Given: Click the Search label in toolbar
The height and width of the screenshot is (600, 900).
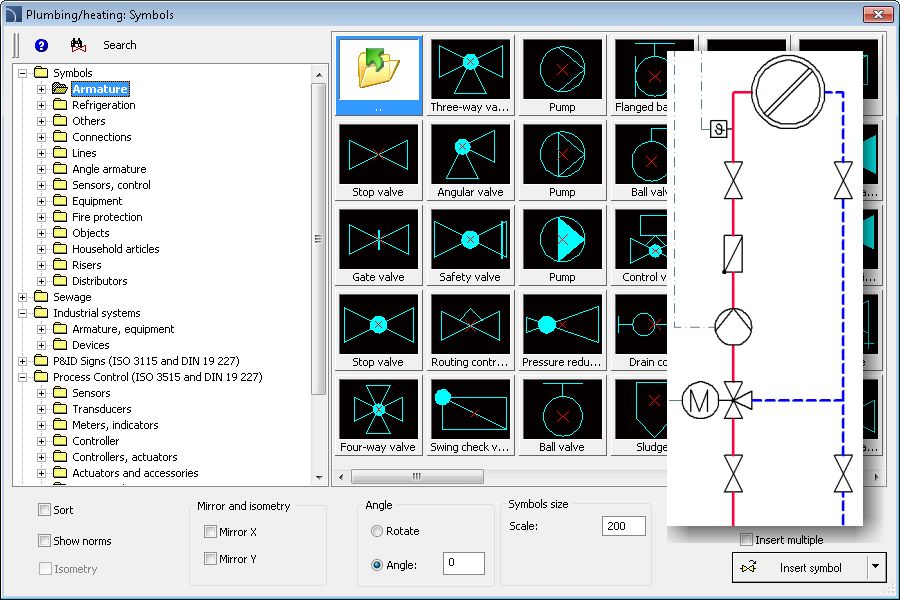Looking at the screenshot, I should tap(120, 45).
